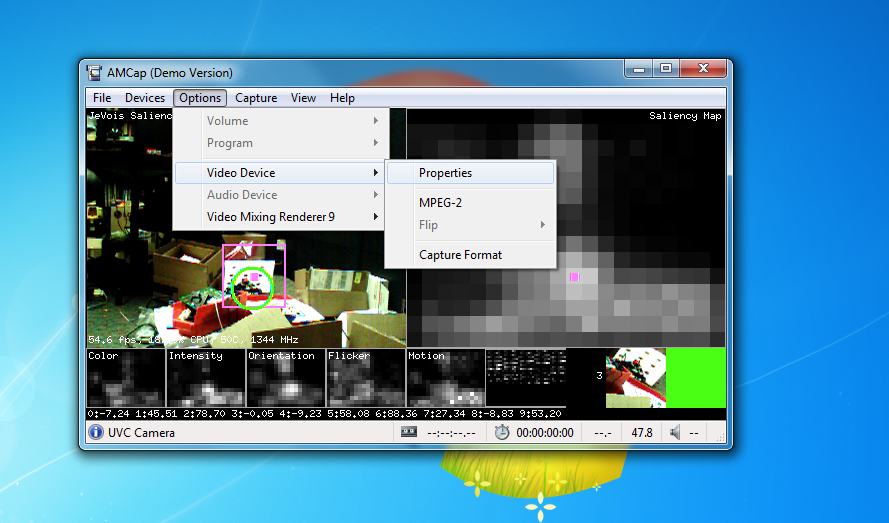The width and height of the screenshot is (889, 523).
Task: Open the File menu
Action: (x=102, y=98)
